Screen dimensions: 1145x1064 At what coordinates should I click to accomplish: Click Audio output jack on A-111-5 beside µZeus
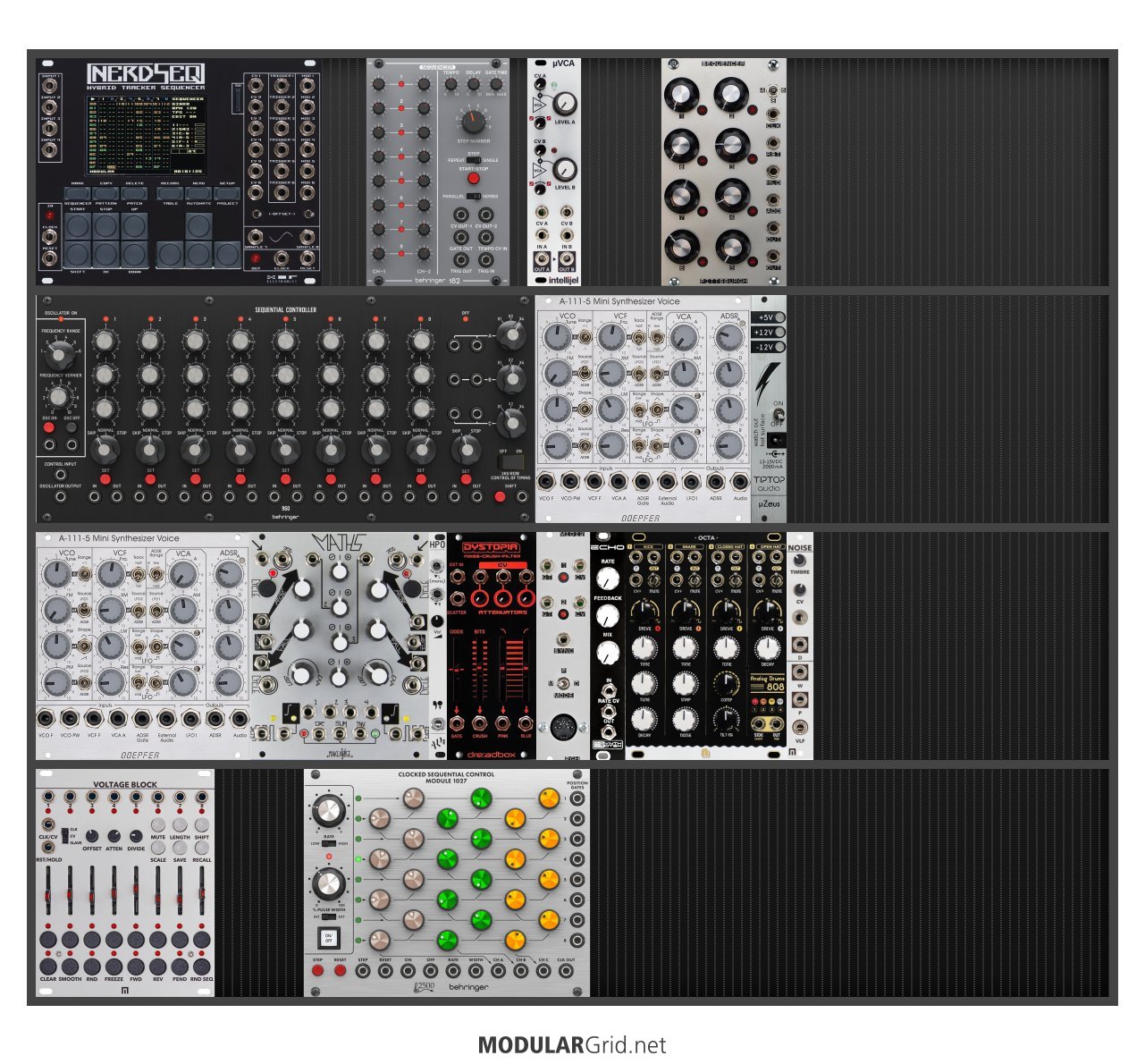click(x=740, y=482)
